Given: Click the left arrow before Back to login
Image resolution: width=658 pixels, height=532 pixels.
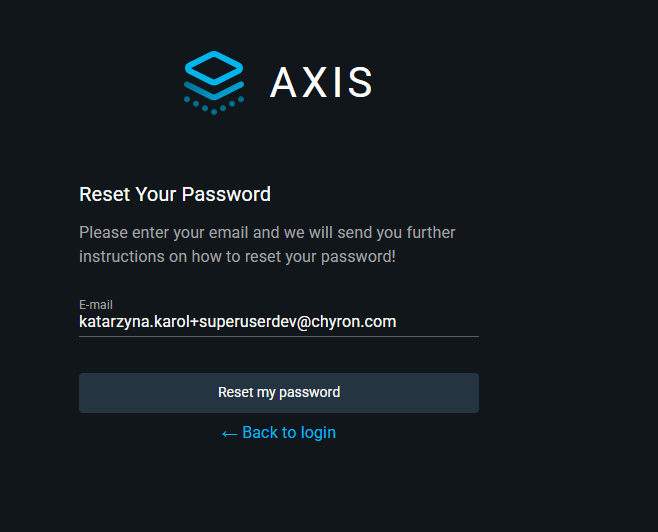Looking at the screenshot, I should [229, 433].
